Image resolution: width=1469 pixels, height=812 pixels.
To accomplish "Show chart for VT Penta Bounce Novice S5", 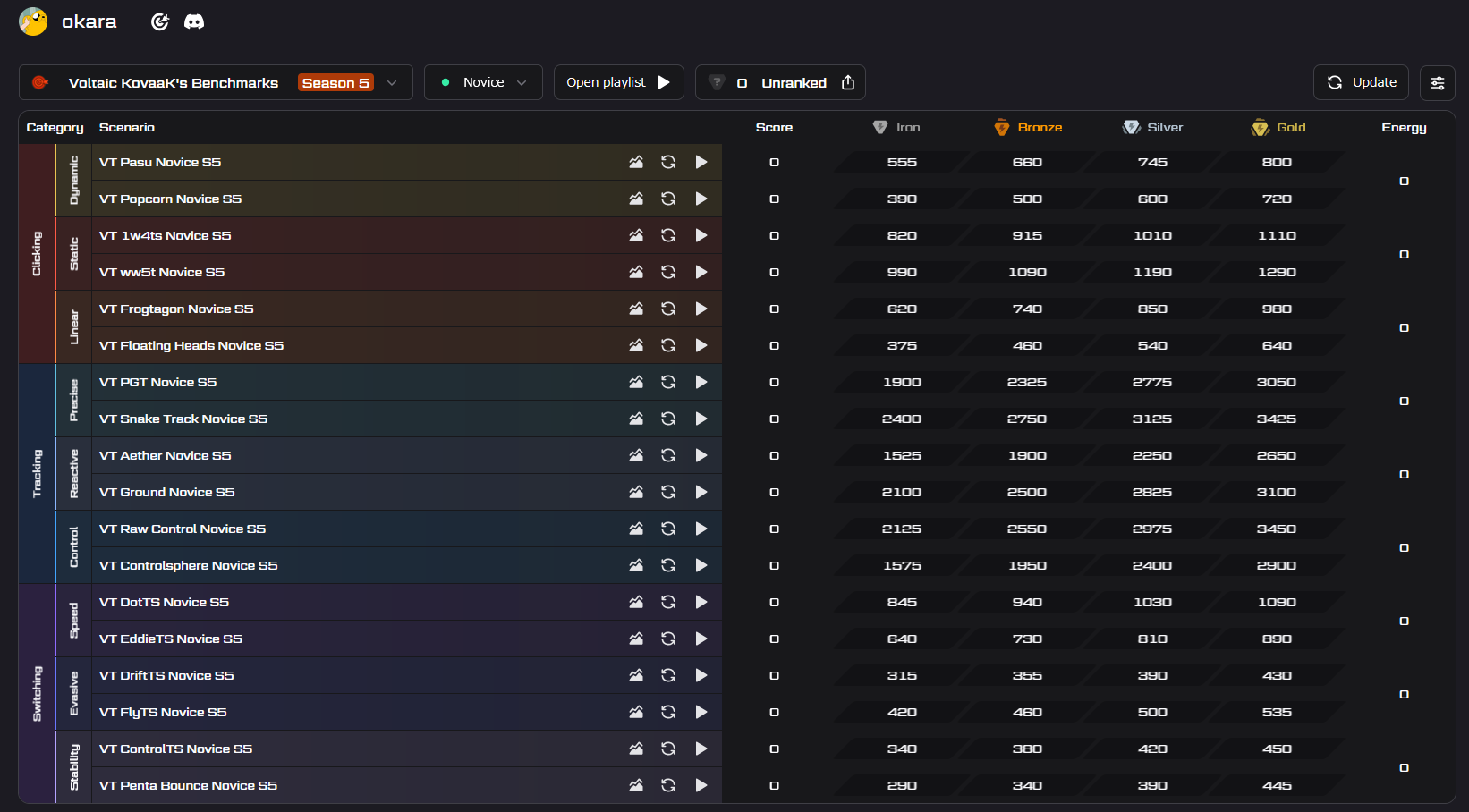I will tap(636, 785).
